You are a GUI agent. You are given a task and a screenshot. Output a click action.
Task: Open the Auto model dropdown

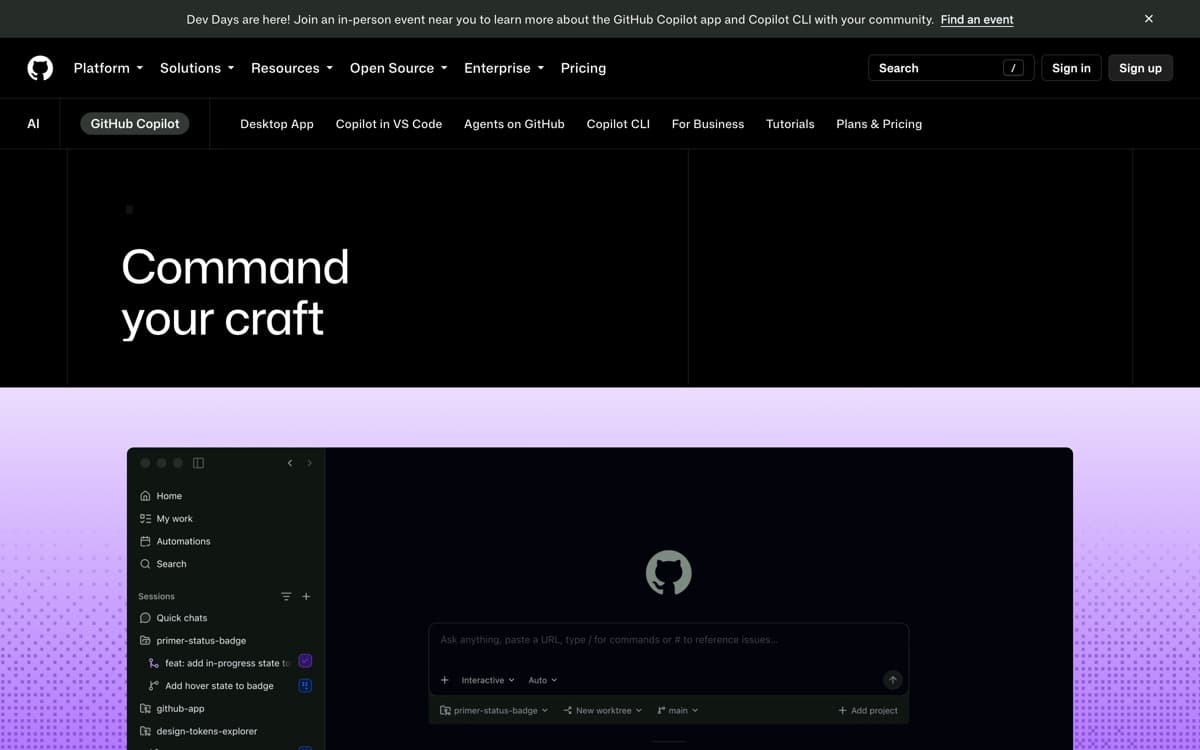coord(543,680)
